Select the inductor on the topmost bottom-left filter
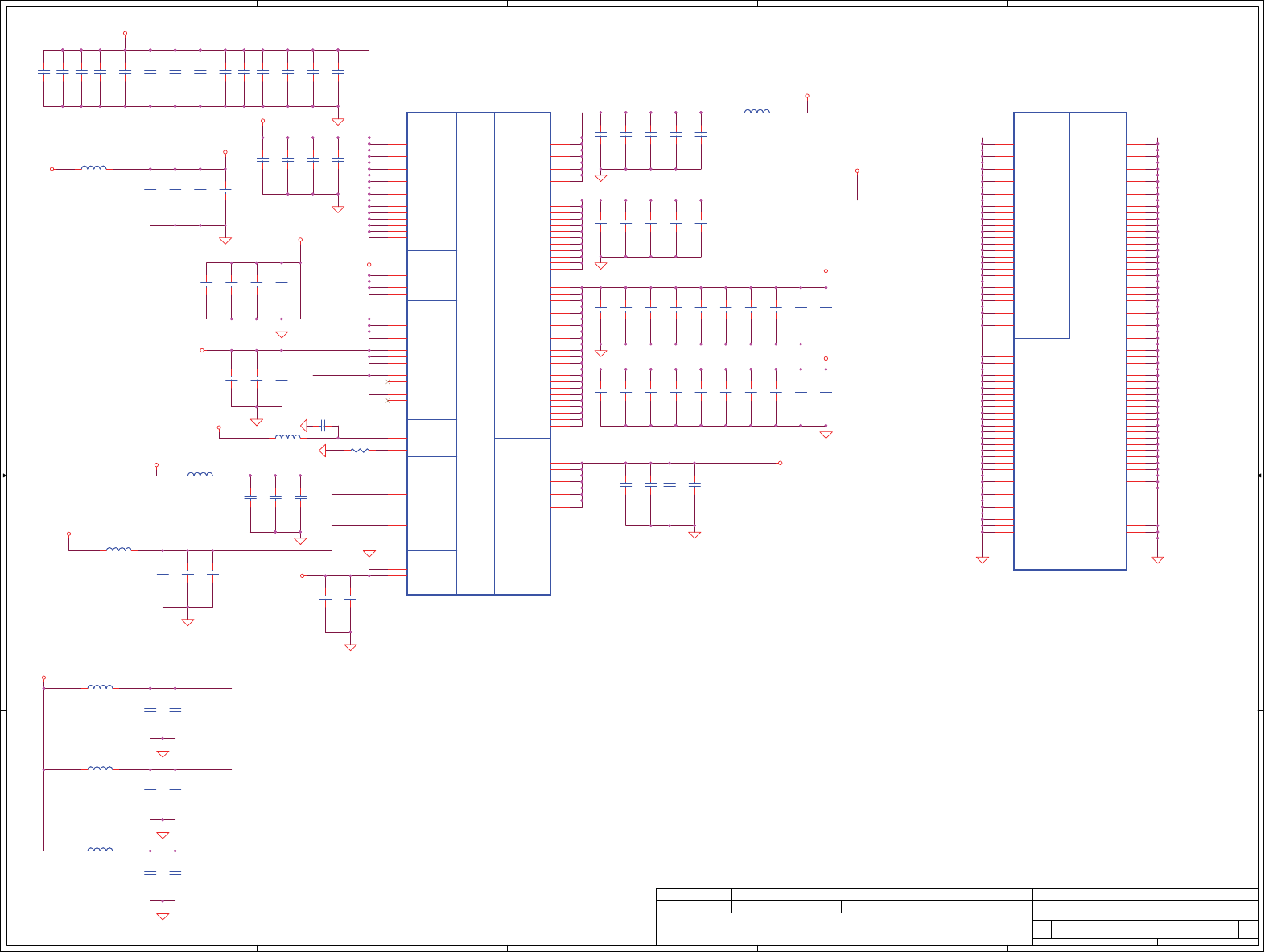This screenshot has height=952, width=1265. tap(100, 687)
